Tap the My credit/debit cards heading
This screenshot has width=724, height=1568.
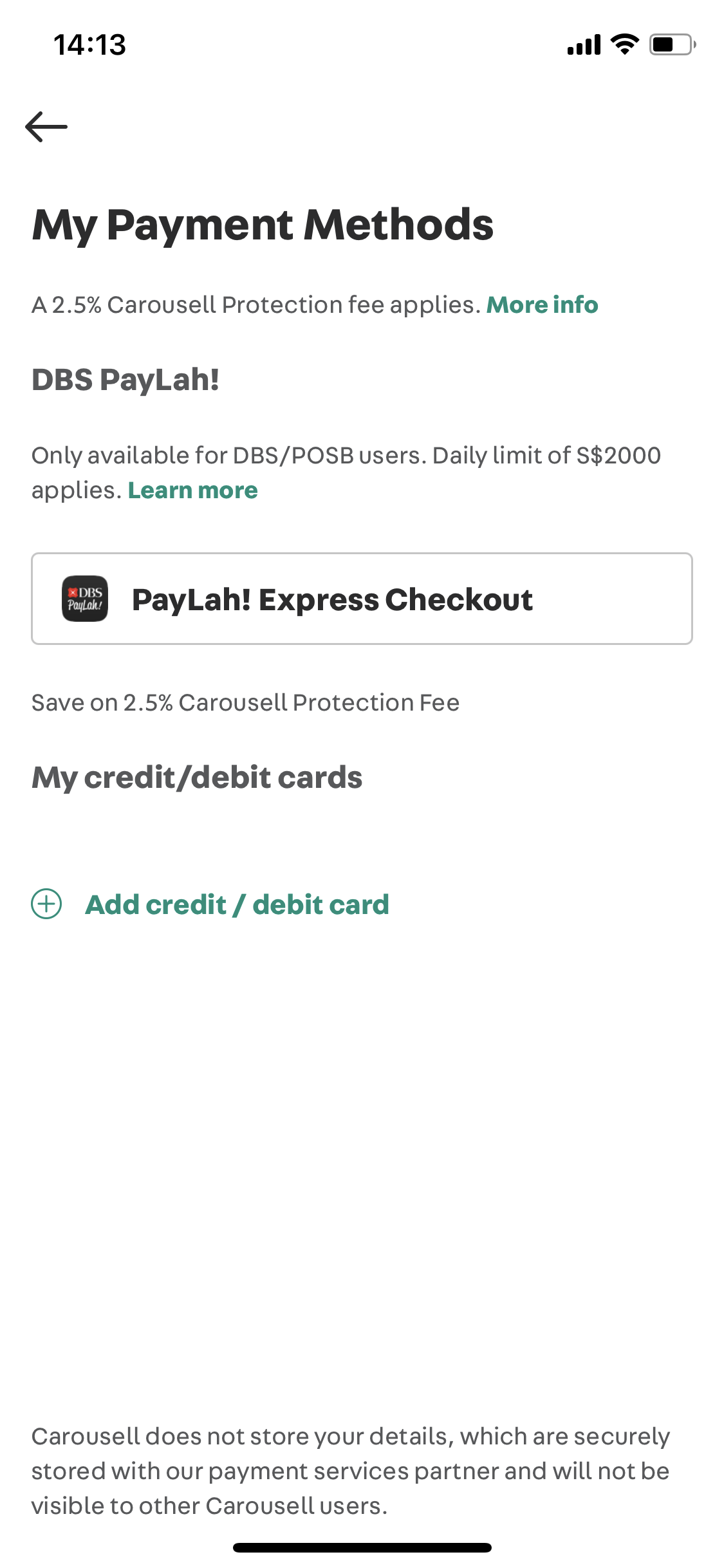197,778
